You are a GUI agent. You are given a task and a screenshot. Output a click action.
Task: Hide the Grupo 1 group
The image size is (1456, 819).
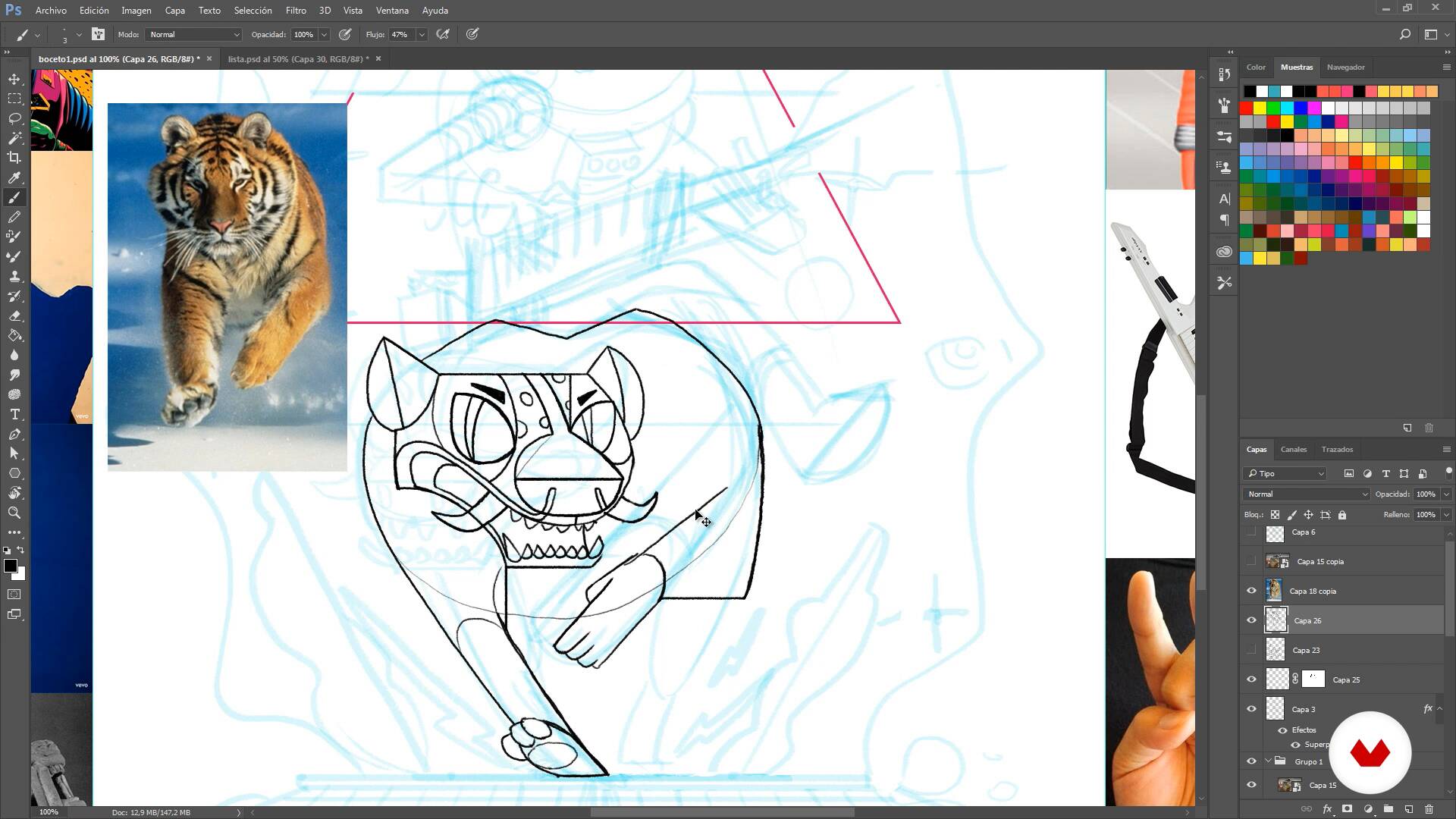coord(1251,761)
